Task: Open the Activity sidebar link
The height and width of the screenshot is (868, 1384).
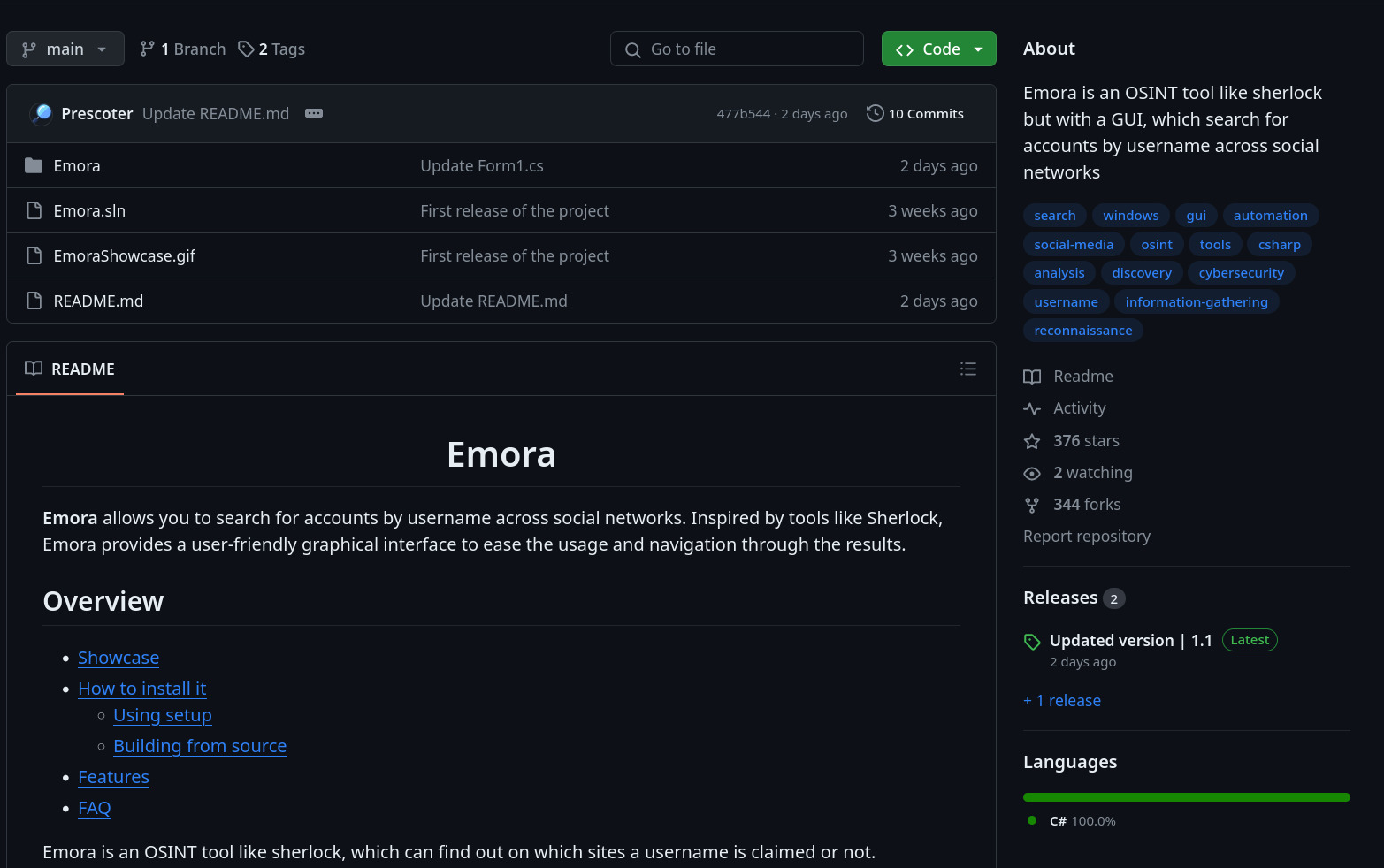Action: pos(1065,408)
